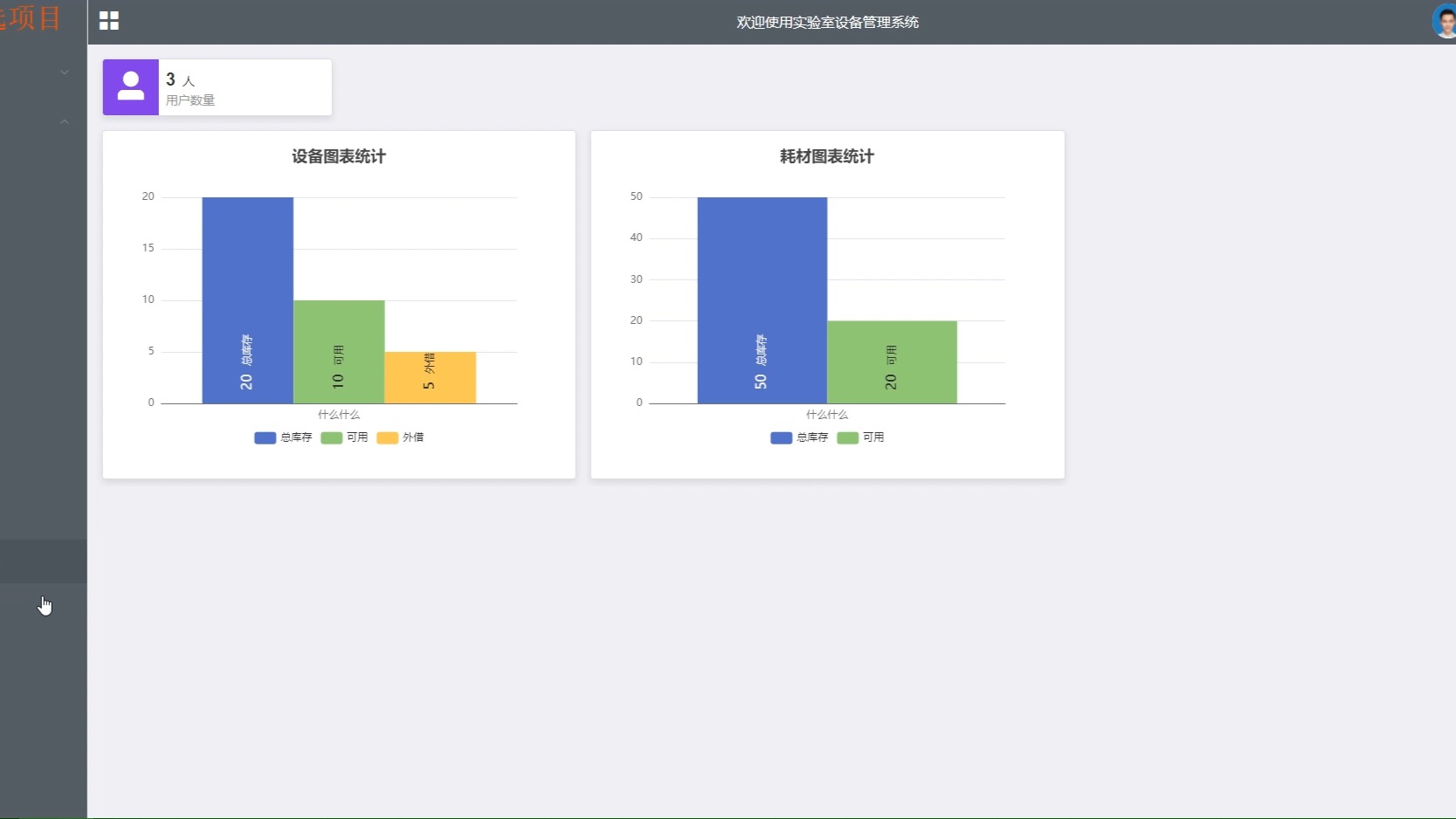Toggle 可用 legend in 设备图表统计 chart
This screenshot has width=1456, height=819.
click(x=344, y=437)
